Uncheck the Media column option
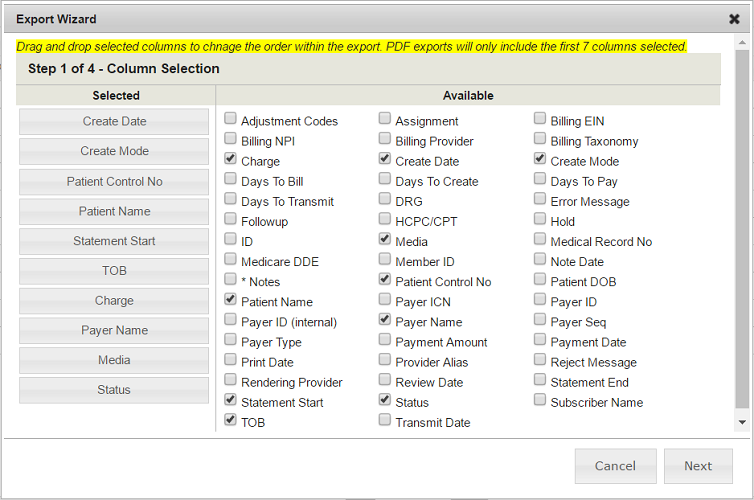The width and height of the screenshot is (754, 500). tap(385, 240)
